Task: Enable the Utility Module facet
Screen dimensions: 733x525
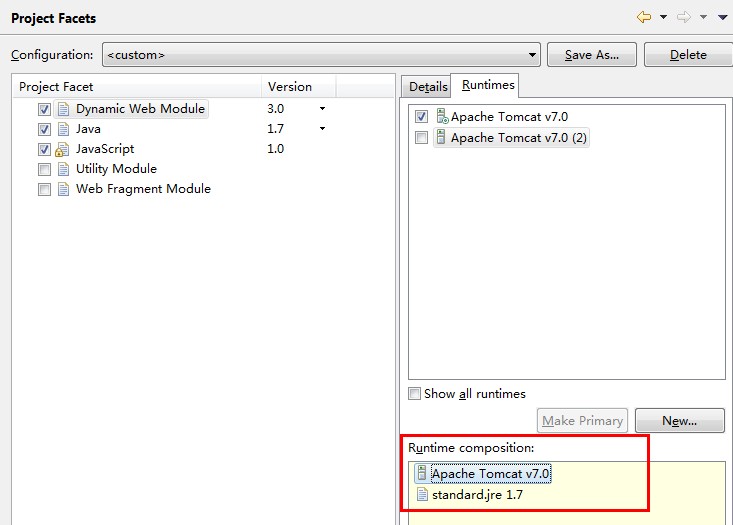Action: (44, 169)
